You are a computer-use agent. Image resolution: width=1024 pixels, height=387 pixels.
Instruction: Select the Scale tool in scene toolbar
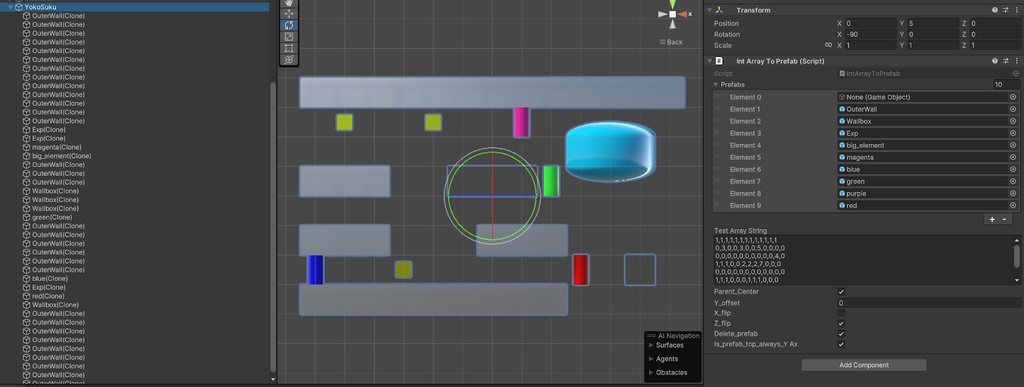pos(289,37)
